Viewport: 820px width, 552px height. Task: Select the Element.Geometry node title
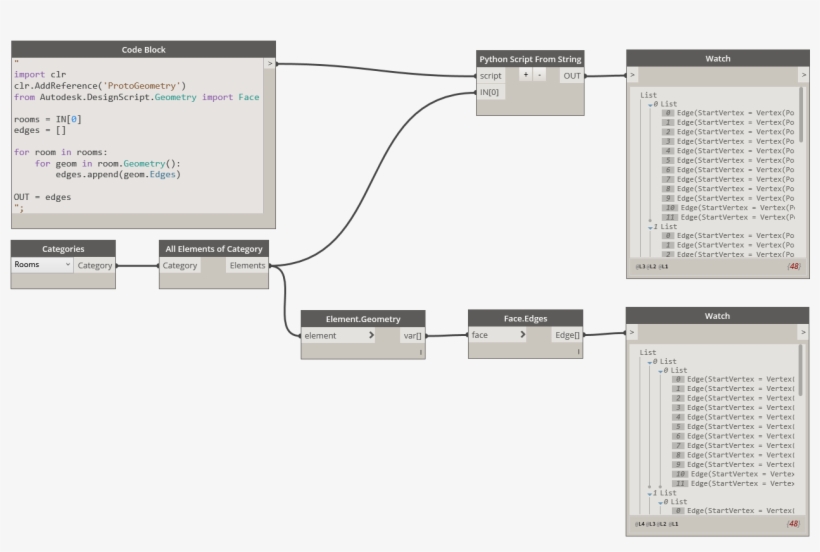[363, 319]
